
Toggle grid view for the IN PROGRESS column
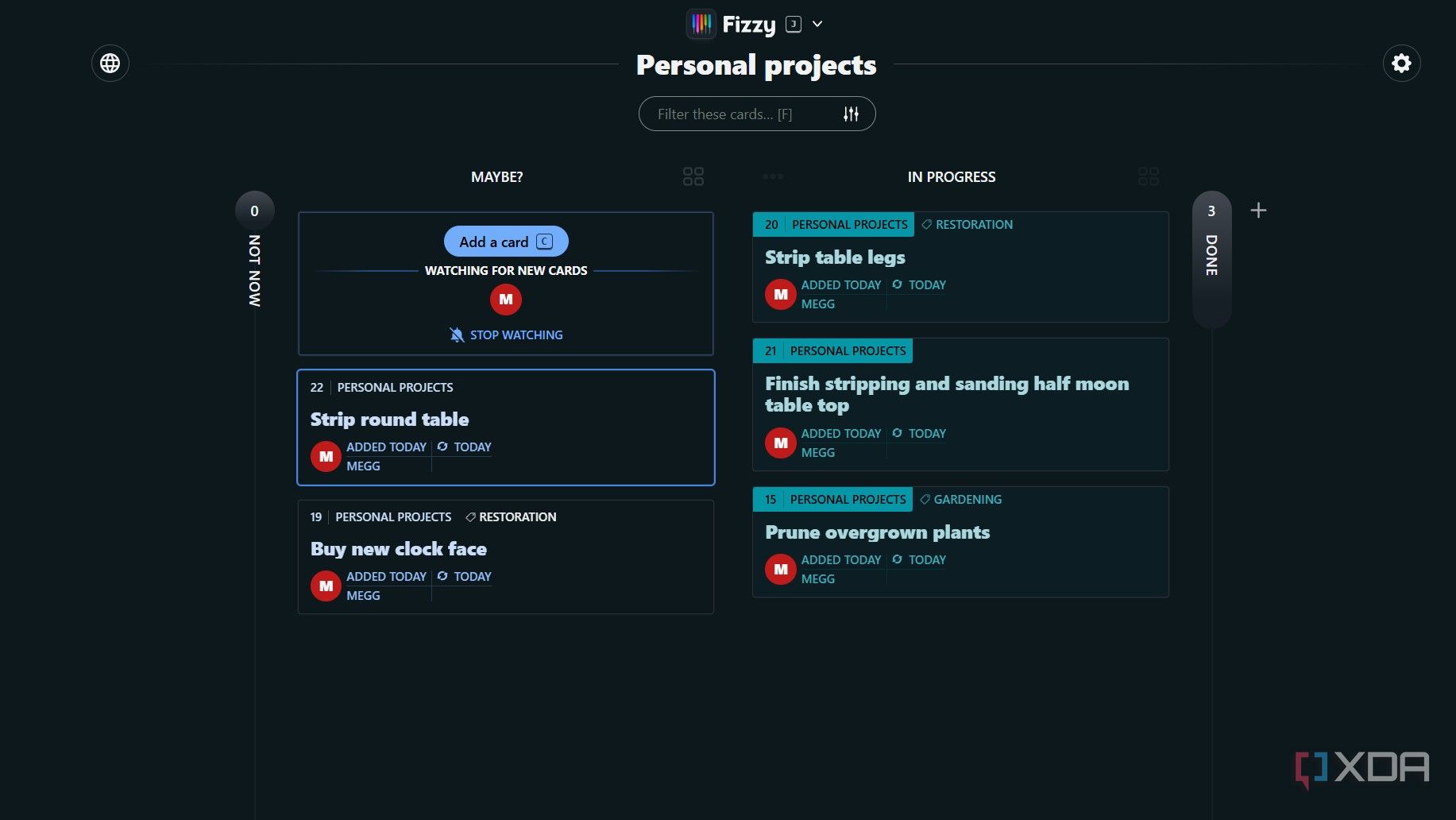pos(1149,176)
